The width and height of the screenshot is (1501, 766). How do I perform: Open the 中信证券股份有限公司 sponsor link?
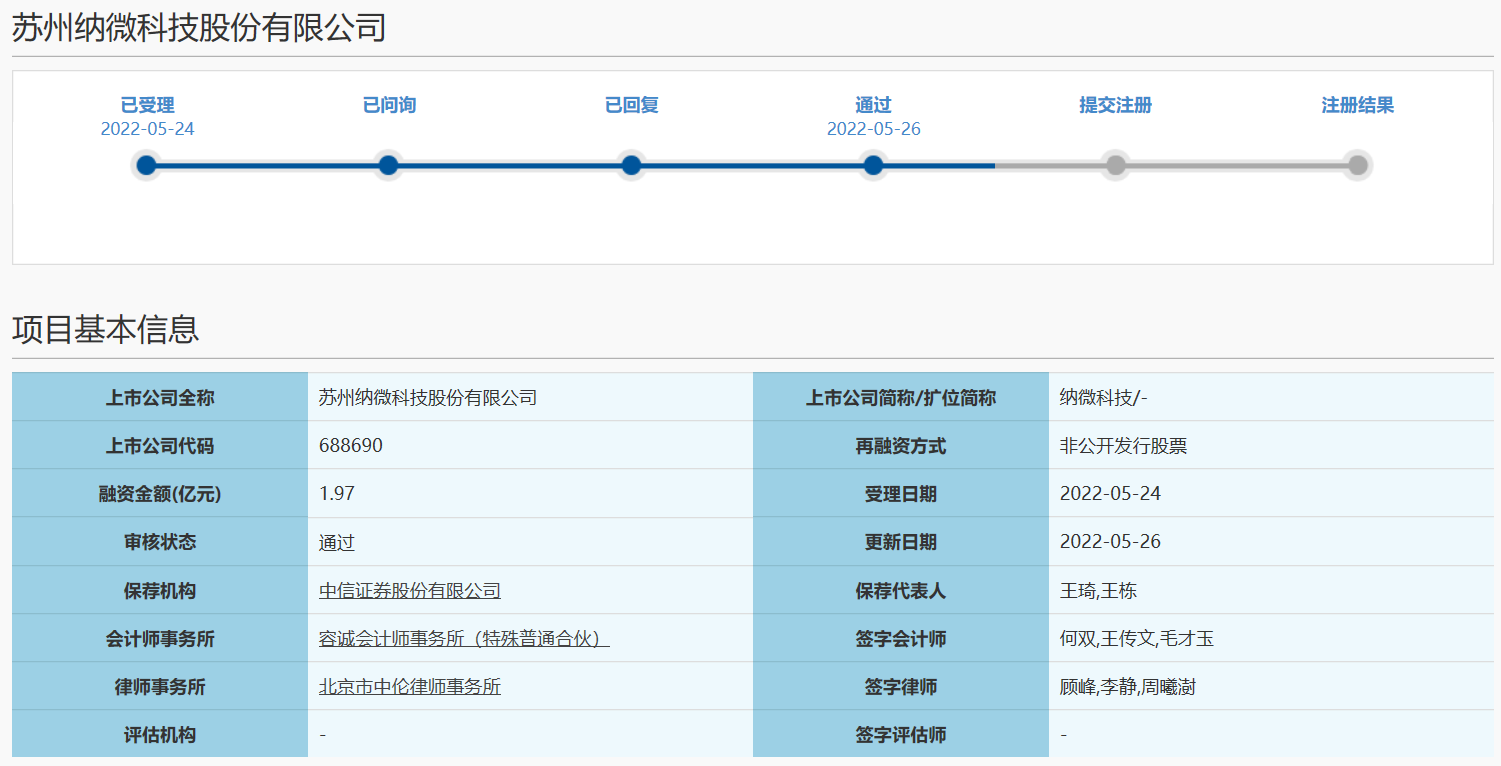tap(410, 591)
